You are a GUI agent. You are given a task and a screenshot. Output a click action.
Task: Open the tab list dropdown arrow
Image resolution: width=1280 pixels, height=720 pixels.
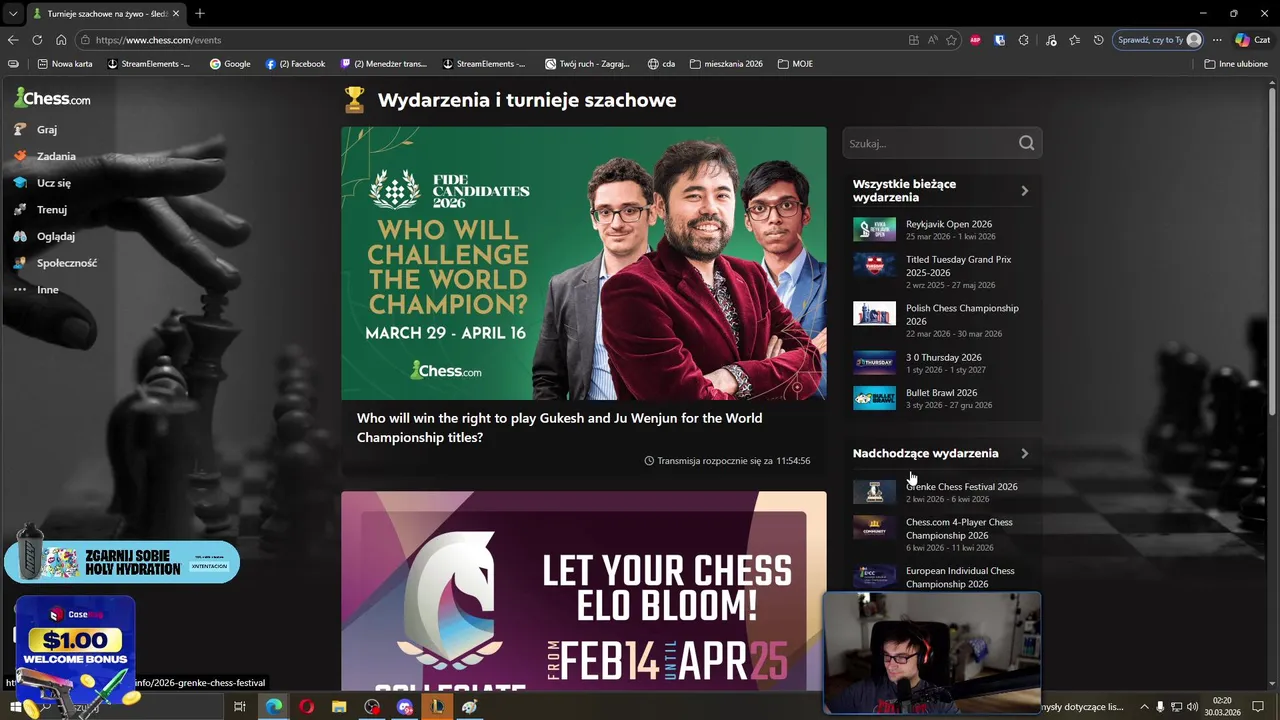click(13, 14)
